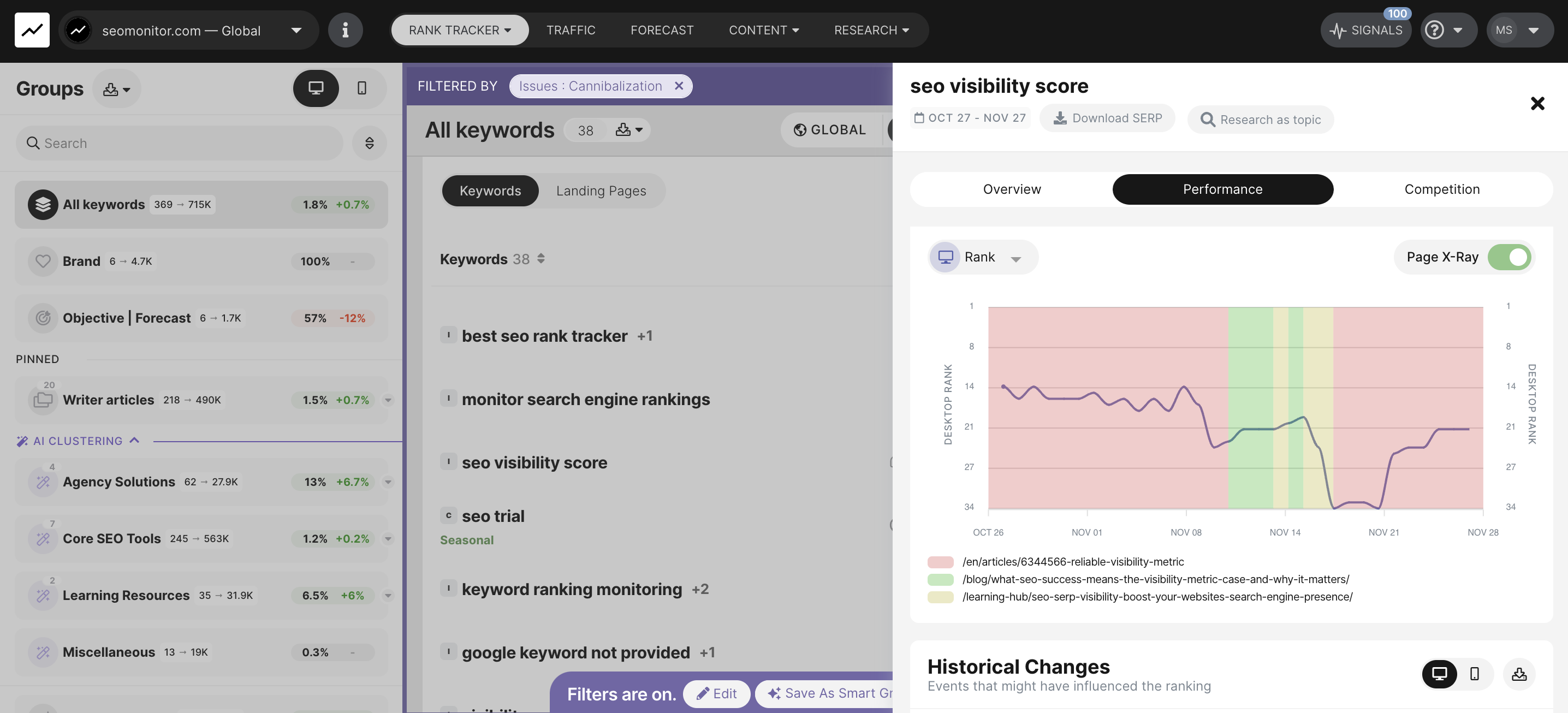Select desktop device toggle in Groups
This screenshot has height=713, width=1568.
pyautogui.click(x=316, y=88)
